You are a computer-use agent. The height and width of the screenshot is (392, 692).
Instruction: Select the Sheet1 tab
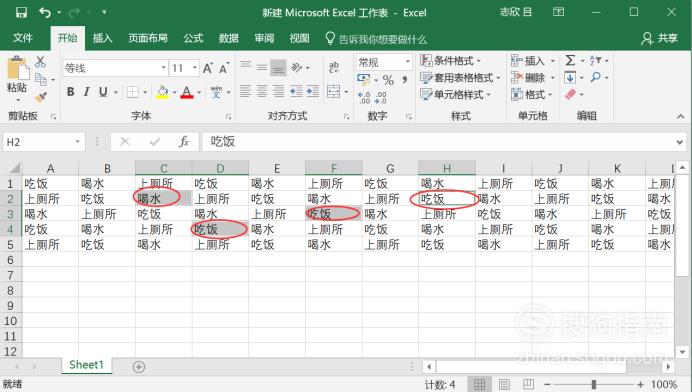coord(86,365)
